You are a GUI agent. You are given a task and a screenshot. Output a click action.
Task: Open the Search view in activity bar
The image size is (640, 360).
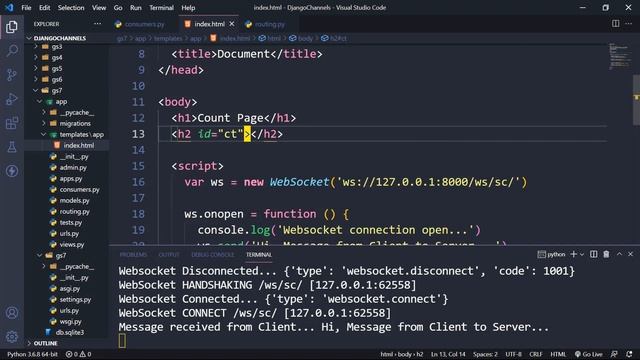click(12, 51)
